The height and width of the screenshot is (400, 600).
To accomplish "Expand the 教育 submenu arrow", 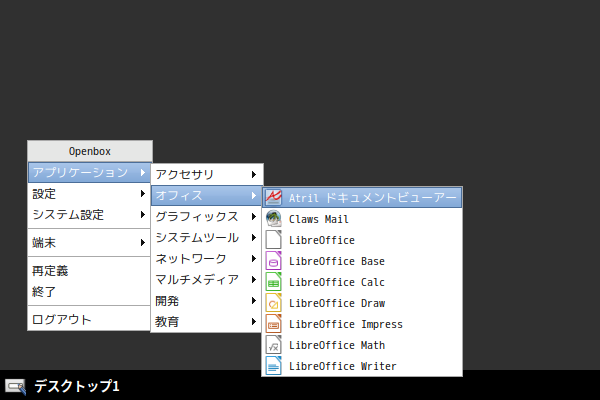I will click(x=254, y=322).
